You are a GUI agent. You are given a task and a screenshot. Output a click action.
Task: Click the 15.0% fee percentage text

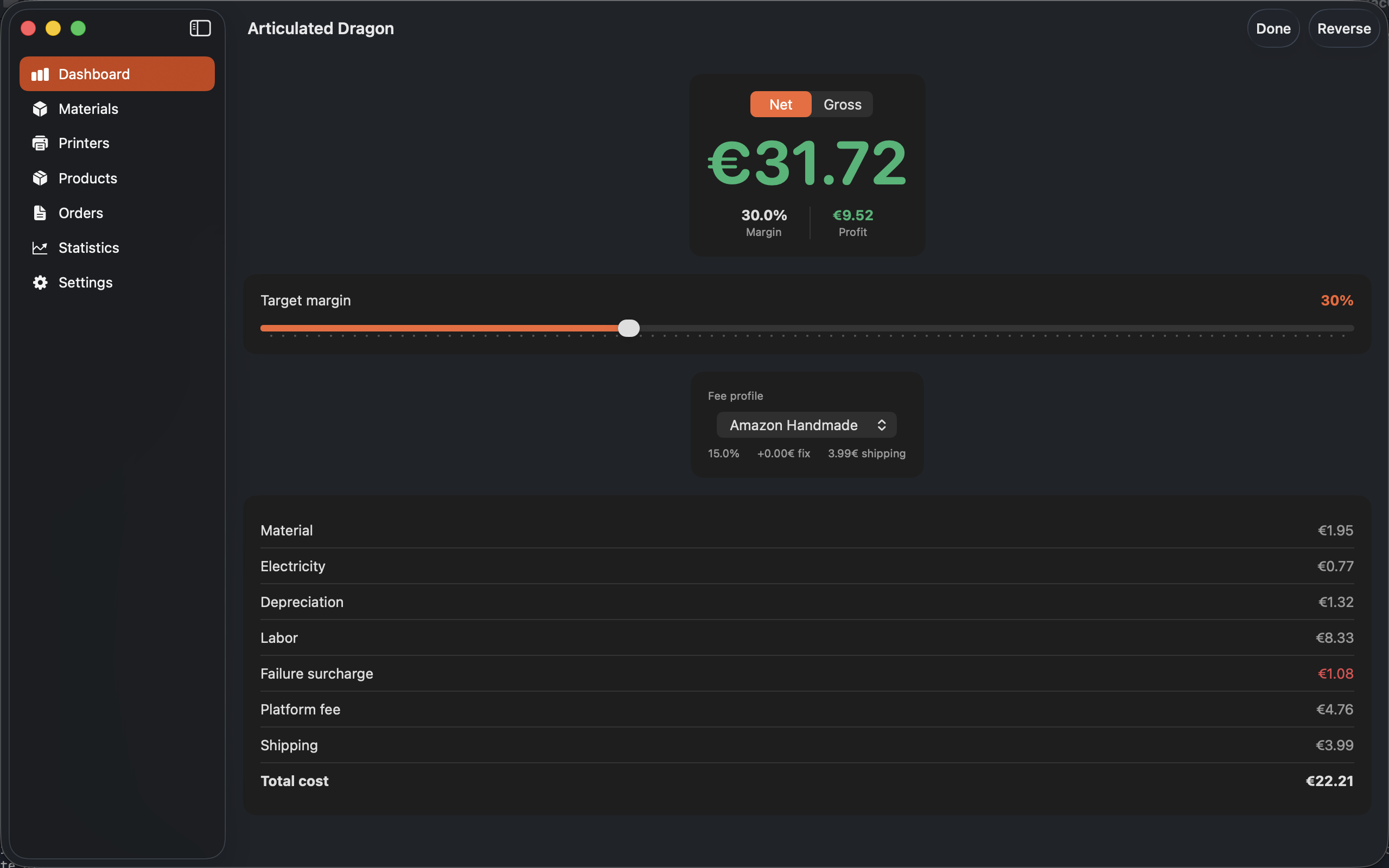tap(723, 454)
